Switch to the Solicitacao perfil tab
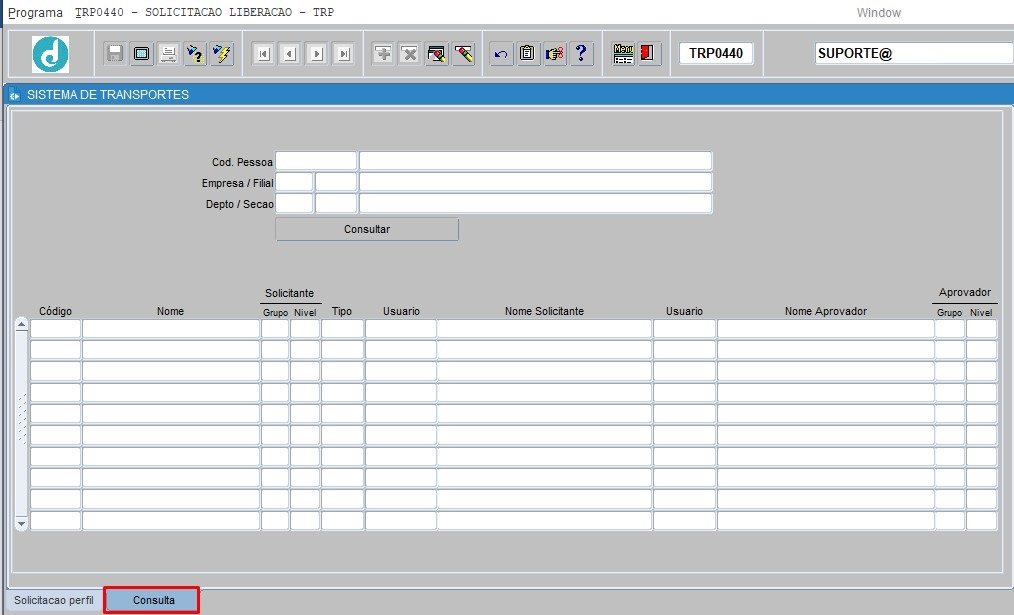 coord(54,600)
